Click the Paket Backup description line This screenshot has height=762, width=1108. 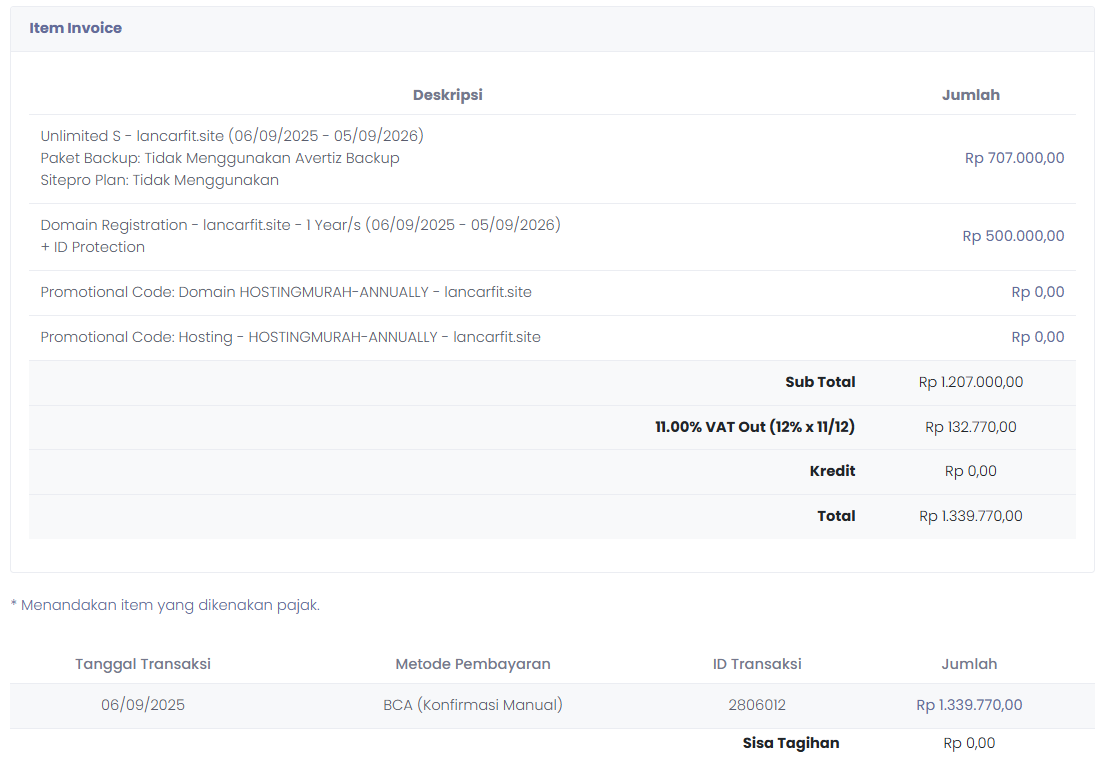(220, 158)
